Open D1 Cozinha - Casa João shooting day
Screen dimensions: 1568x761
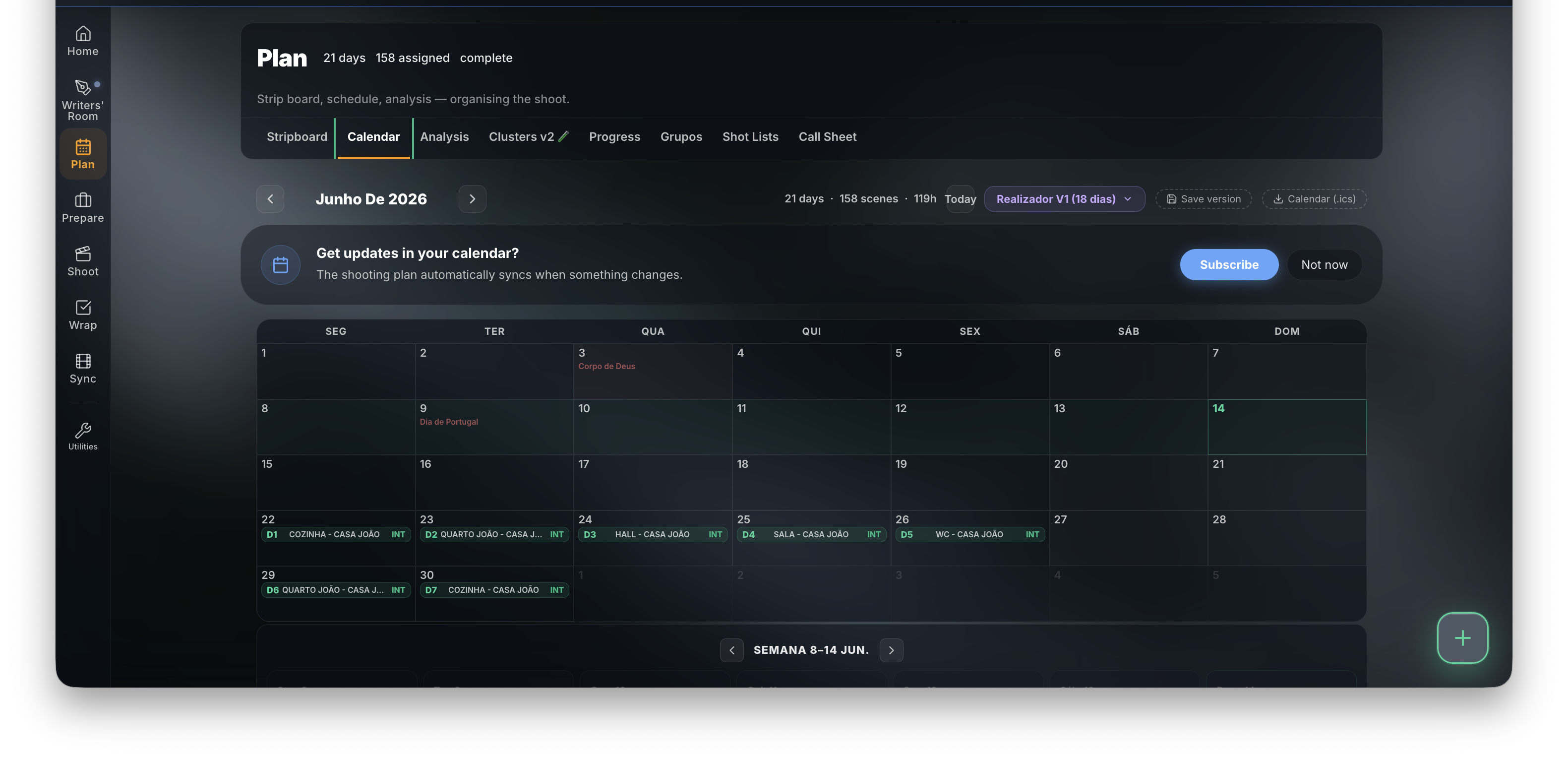(x=336, y=534)
